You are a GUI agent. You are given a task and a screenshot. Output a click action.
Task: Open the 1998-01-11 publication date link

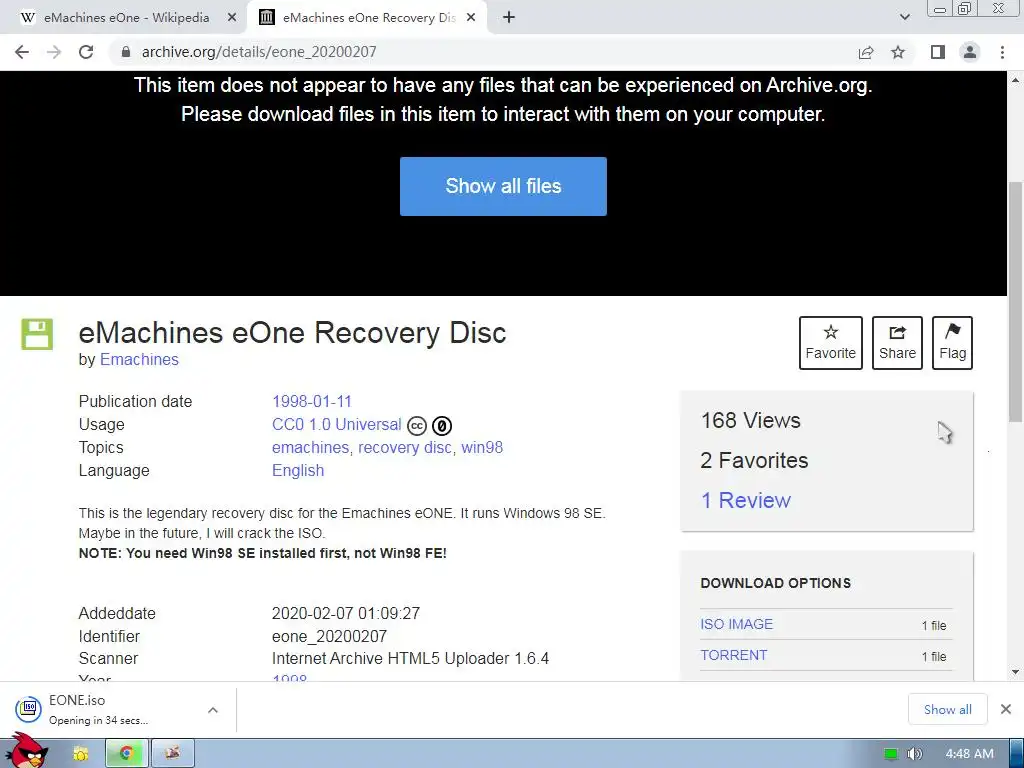312,401
